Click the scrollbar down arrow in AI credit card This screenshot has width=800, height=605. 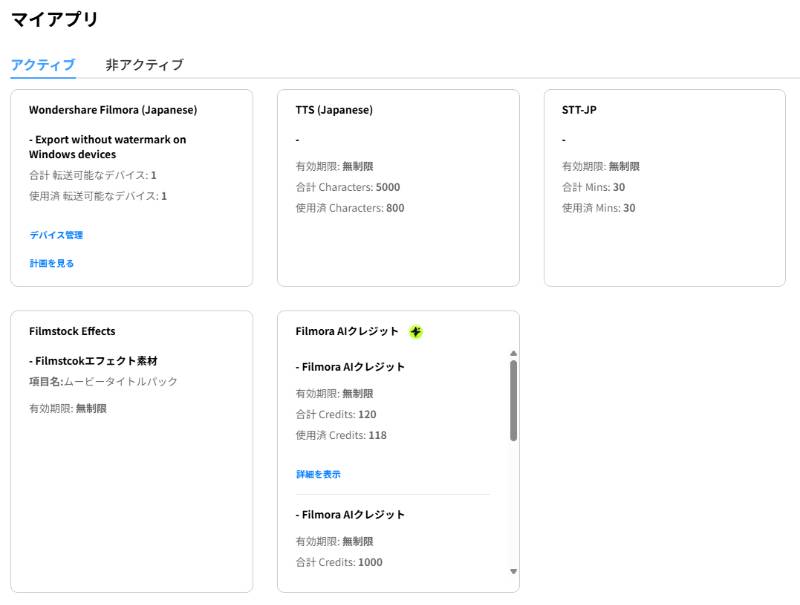tap(513, 571)
